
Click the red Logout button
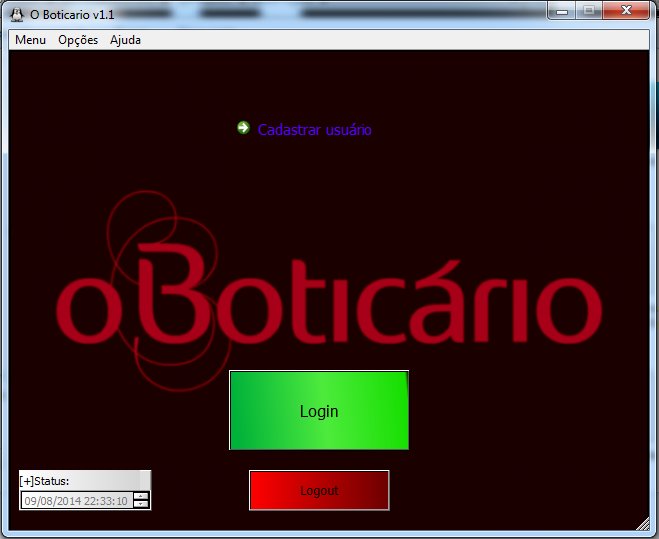point(319,490)
